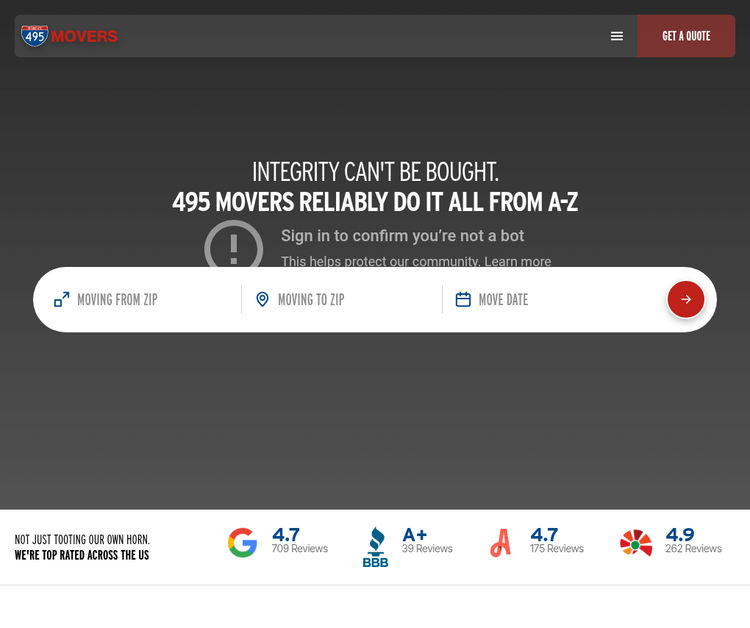Click the Angi 4.7 rating value
Image resolution: width=750 pixels, height=628 pixels.
point(544,534)
